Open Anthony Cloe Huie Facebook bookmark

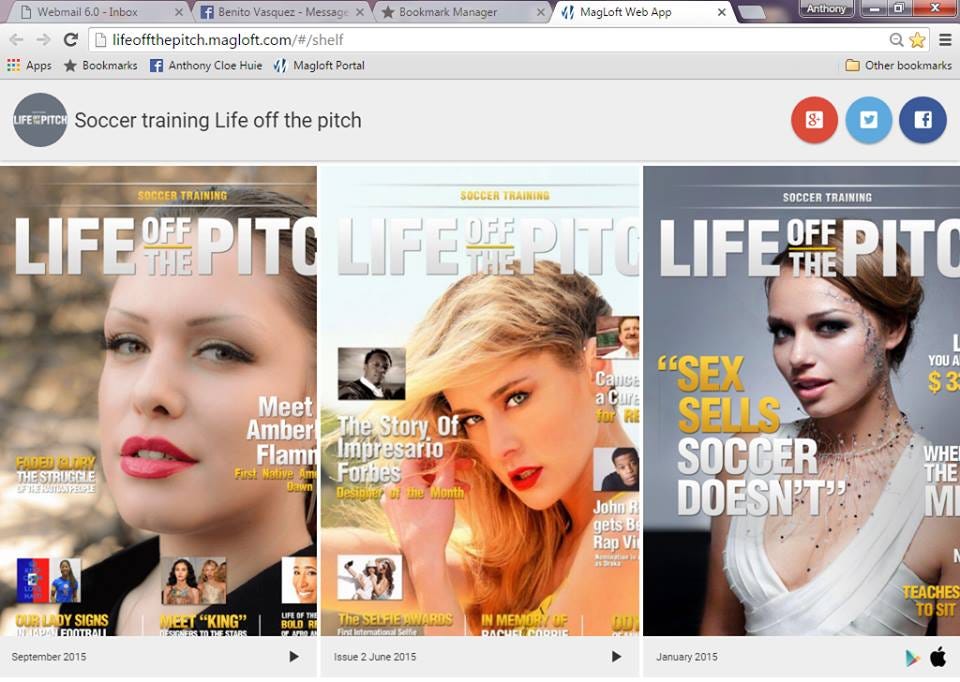point(206,66)
